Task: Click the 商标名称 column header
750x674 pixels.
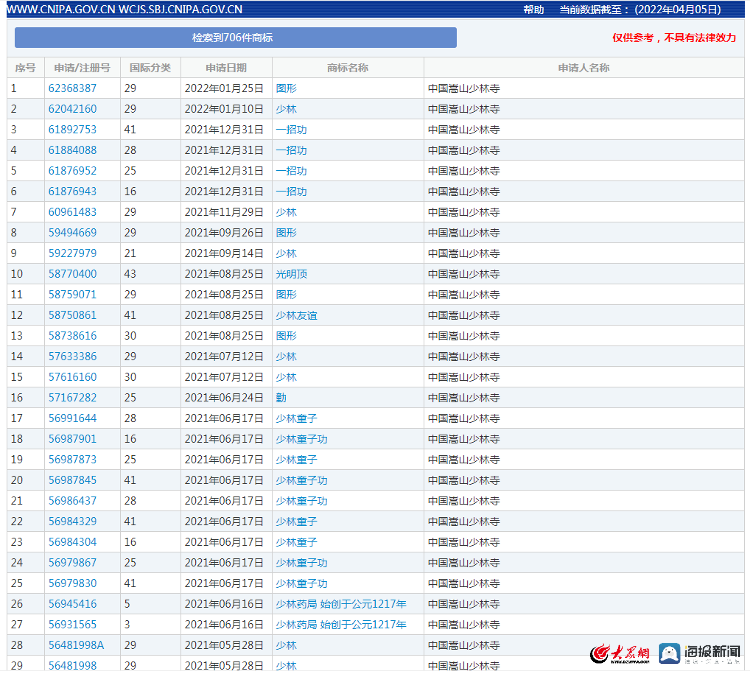Action: click(x=348, y=68)
